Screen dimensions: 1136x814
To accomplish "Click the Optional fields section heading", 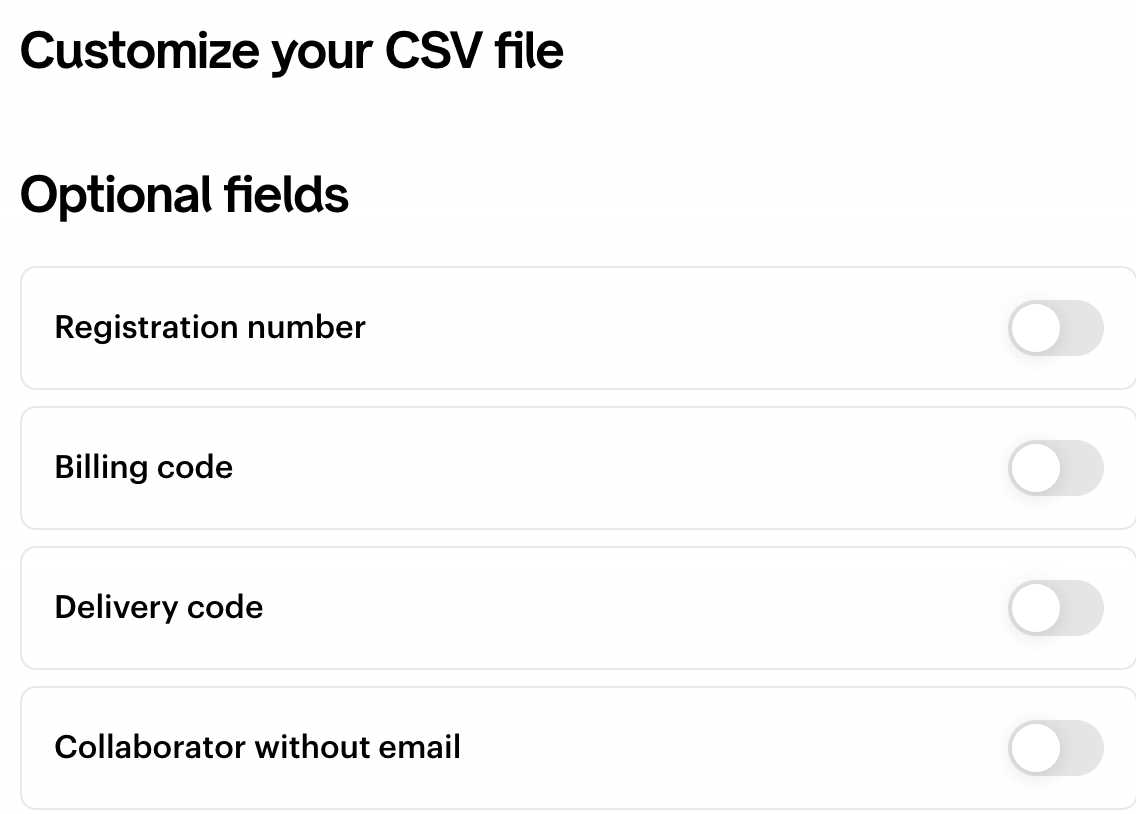I will [x=184, y=195].
